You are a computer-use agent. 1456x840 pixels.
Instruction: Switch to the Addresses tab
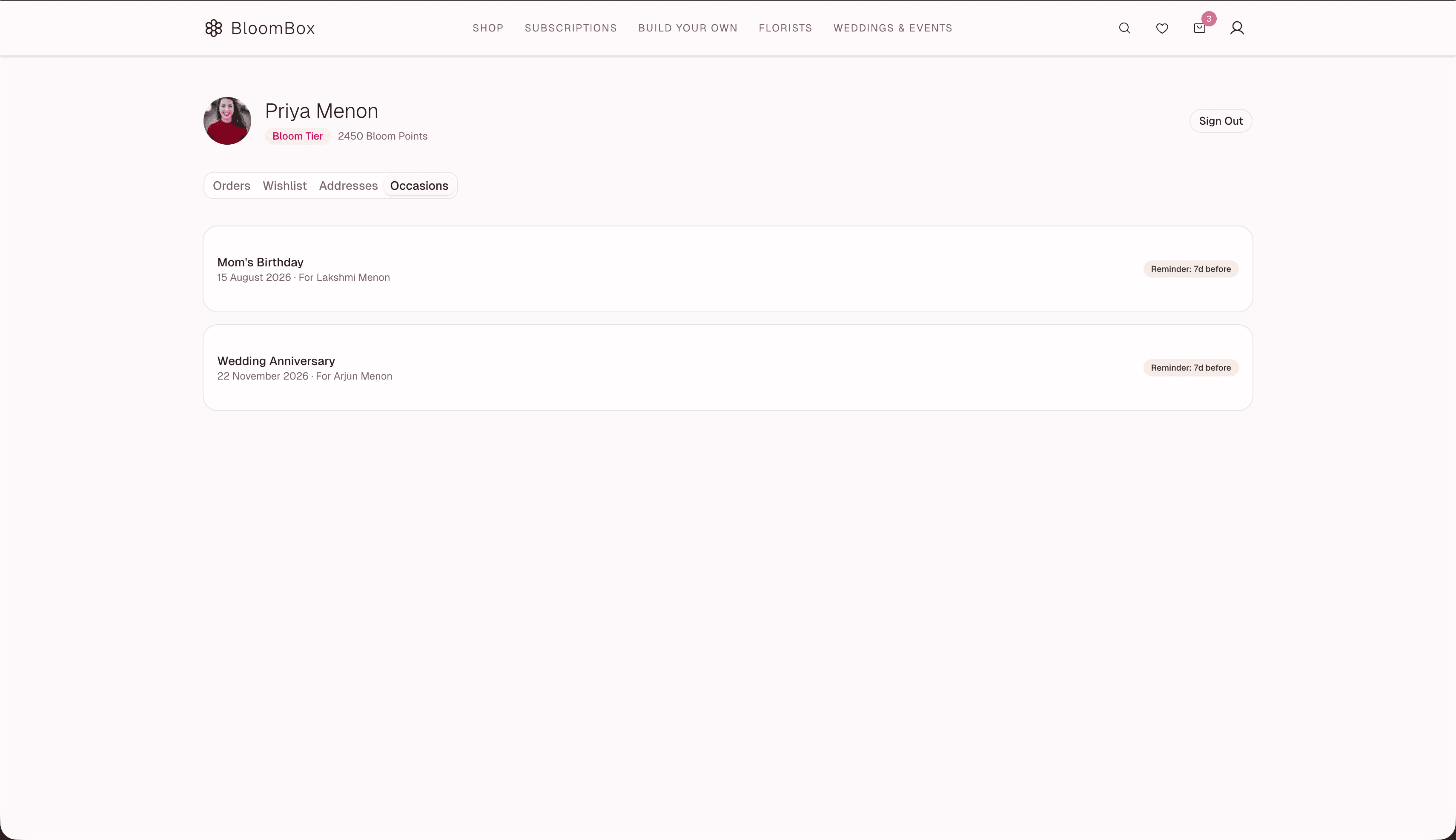pos(348,185)
